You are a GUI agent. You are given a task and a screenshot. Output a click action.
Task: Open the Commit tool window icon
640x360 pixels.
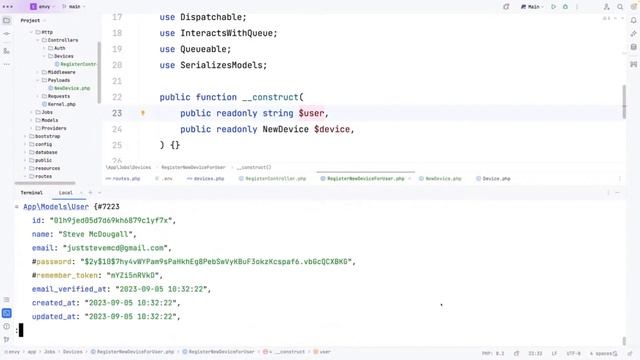pos(7,34)
